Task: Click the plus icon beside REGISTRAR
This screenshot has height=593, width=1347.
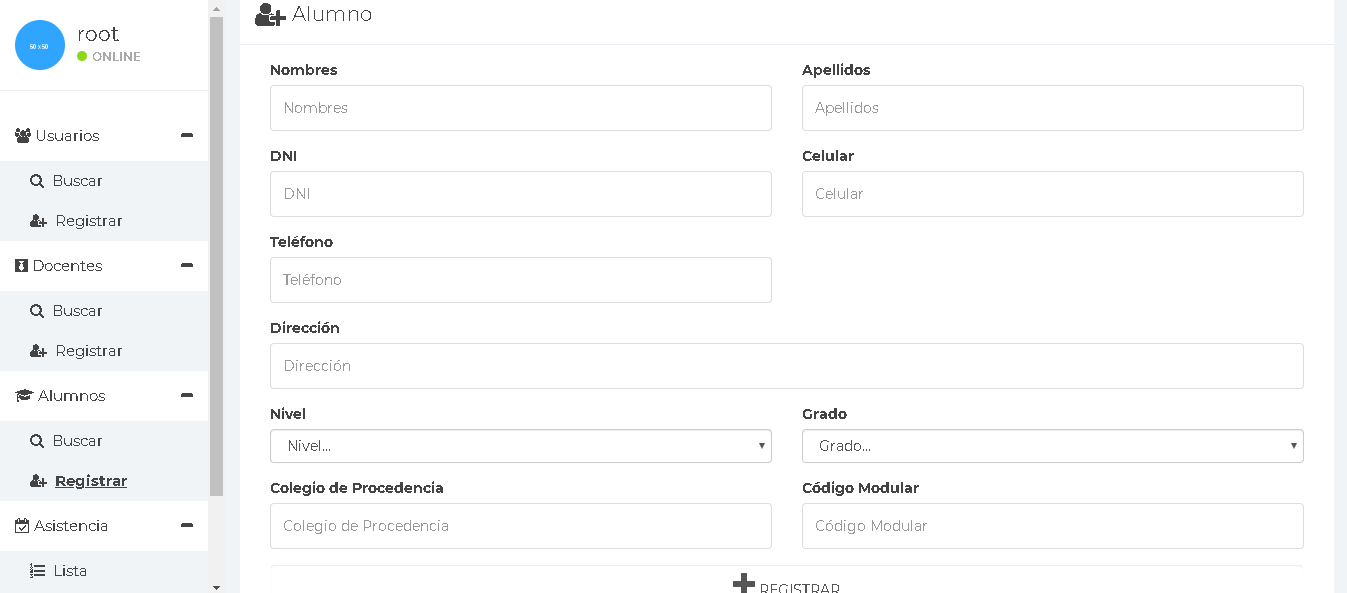Action: click(743, 584)
